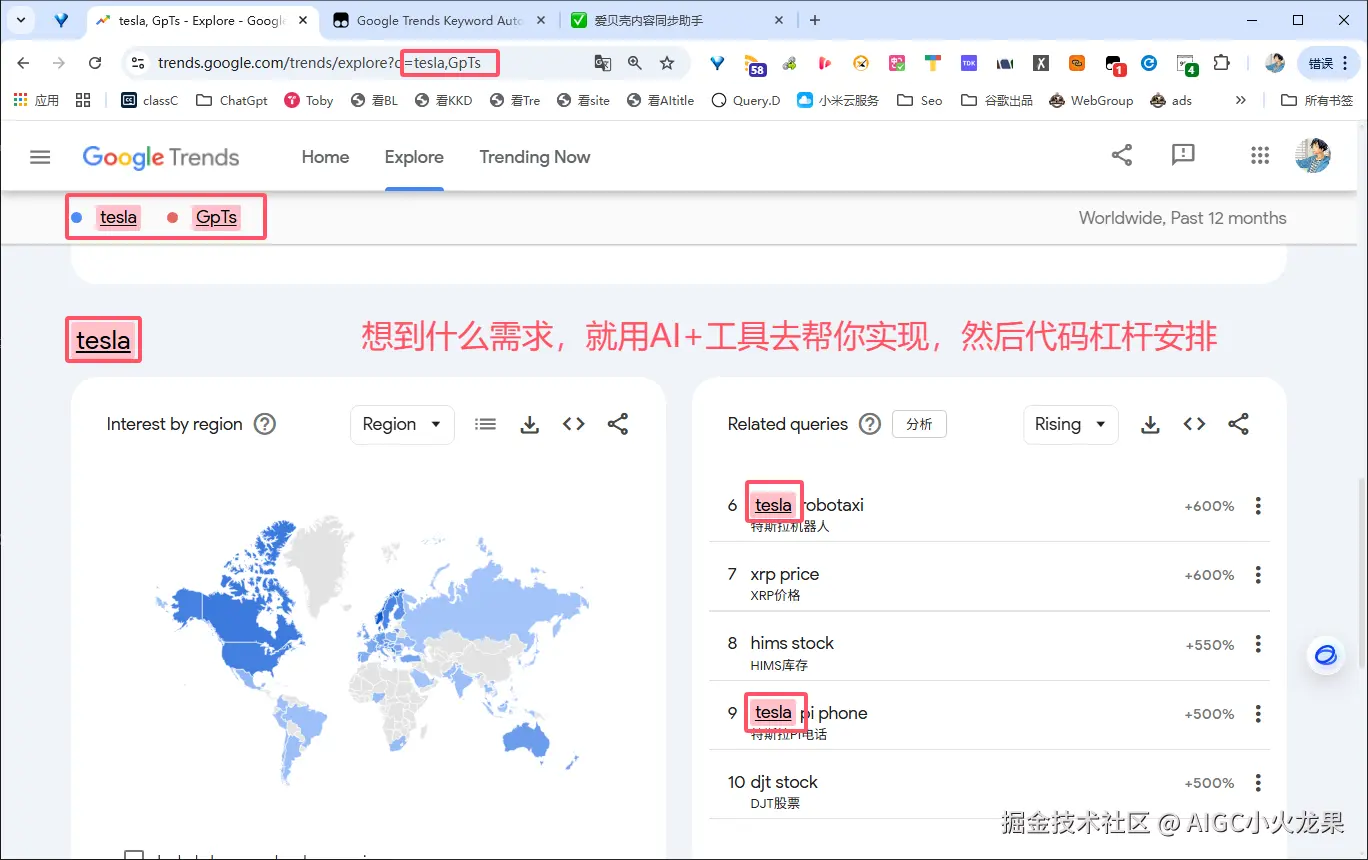Open the Google account avatar in page header
1368x860 pixels.
click(x=1312, y=155)
